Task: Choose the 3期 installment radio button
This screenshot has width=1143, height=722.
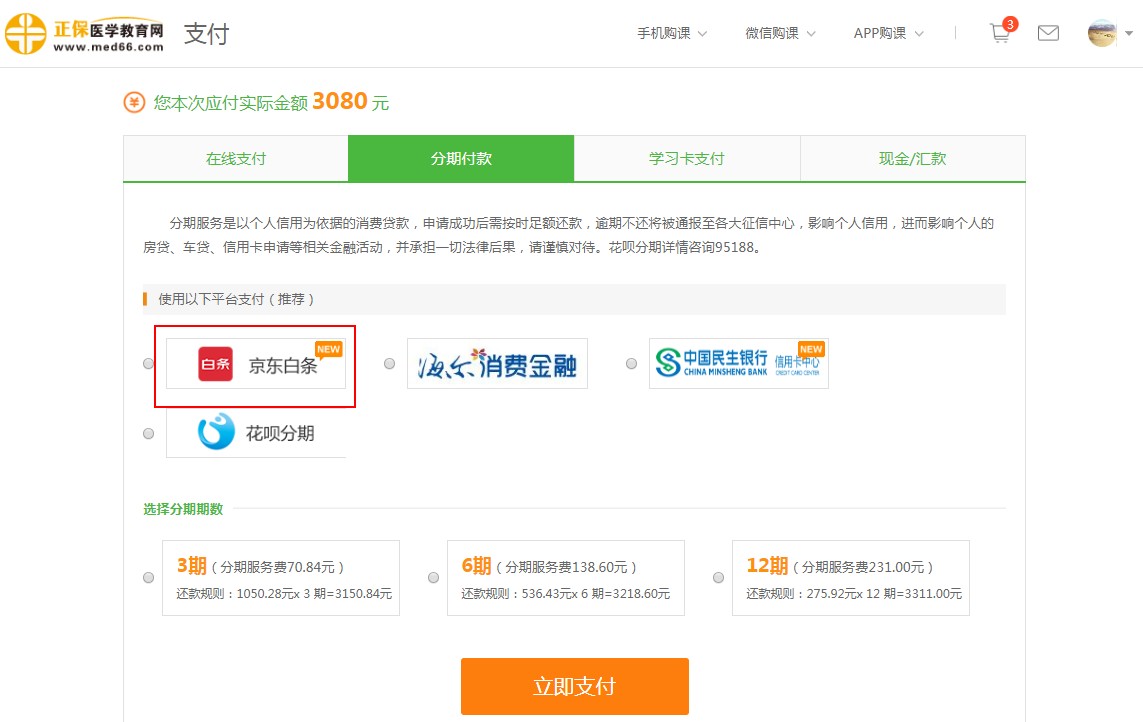Action: point(149,578)
